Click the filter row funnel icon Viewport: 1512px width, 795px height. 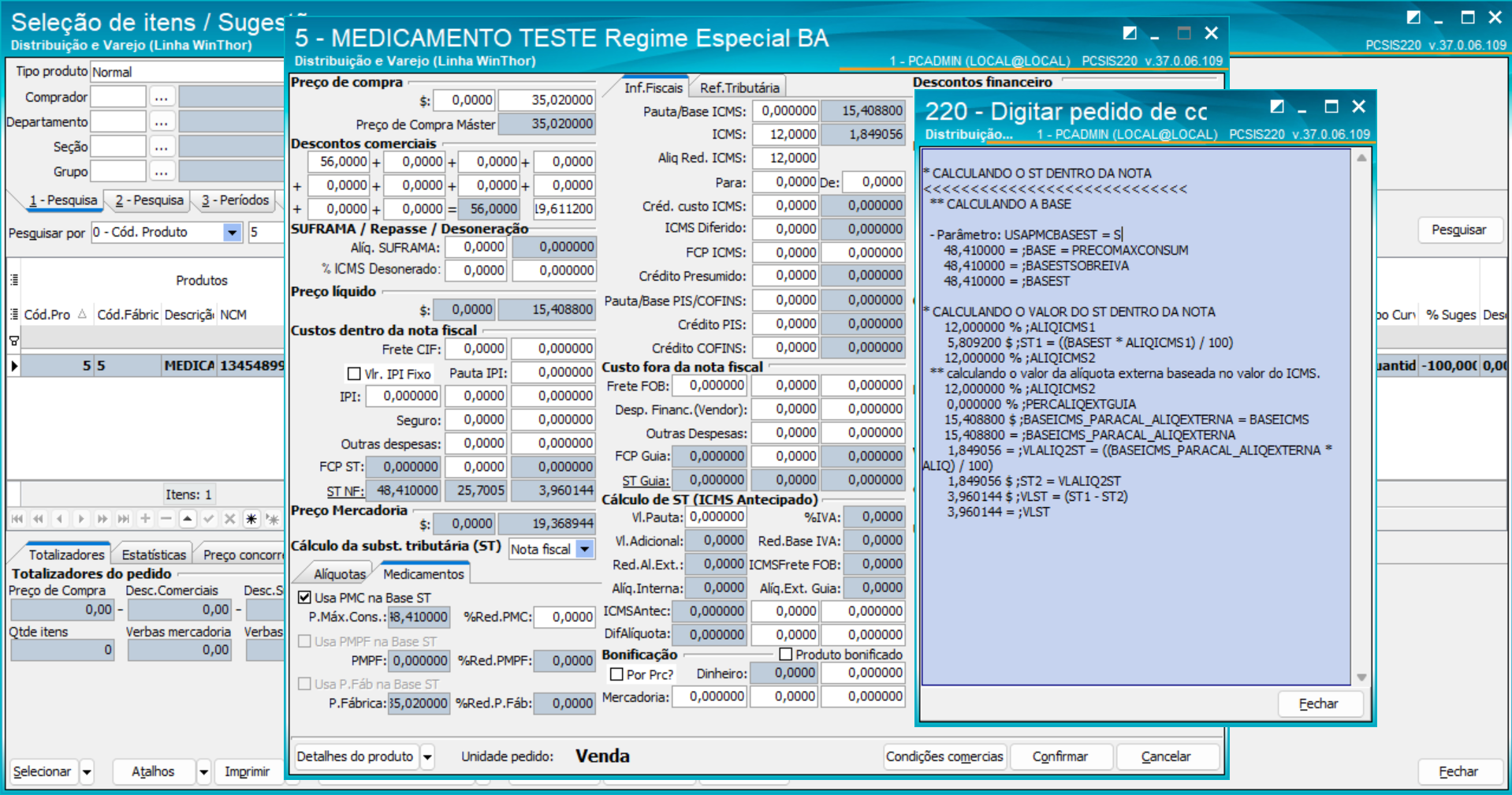pyautogui.click(x=14, y=341)
